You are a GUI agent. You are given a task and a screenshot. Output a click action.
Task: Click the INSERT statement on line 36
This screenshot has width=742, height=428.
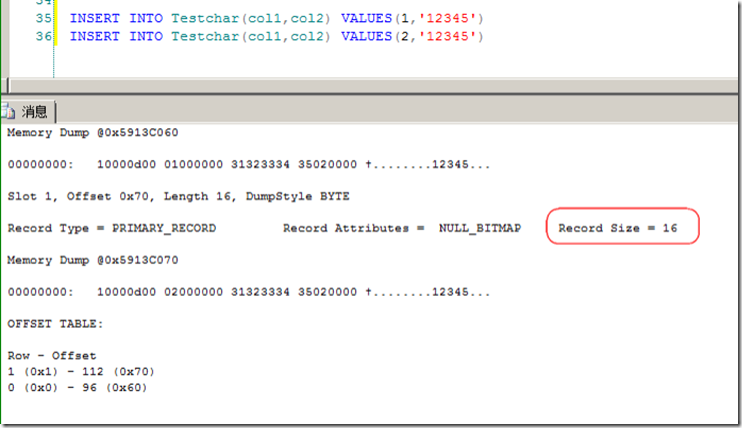[x=277, y=36]
